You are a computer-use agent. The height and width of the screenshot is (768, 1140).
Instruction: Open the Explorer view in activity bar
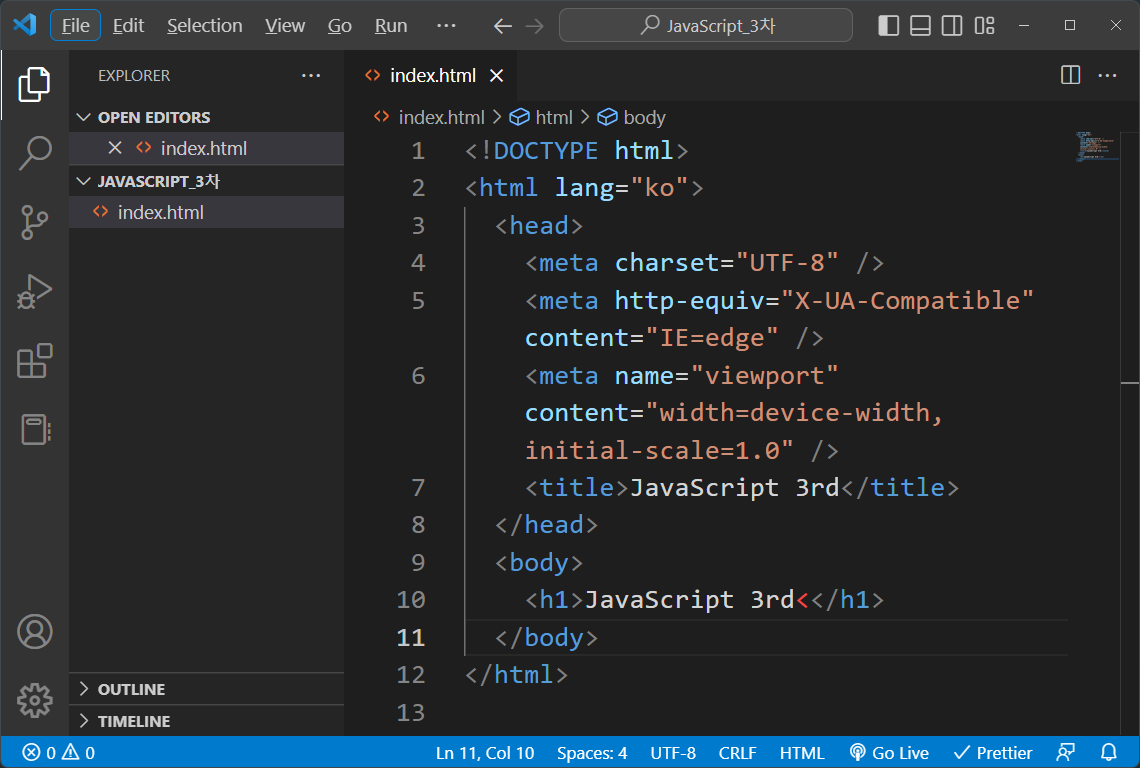(34, 84)
